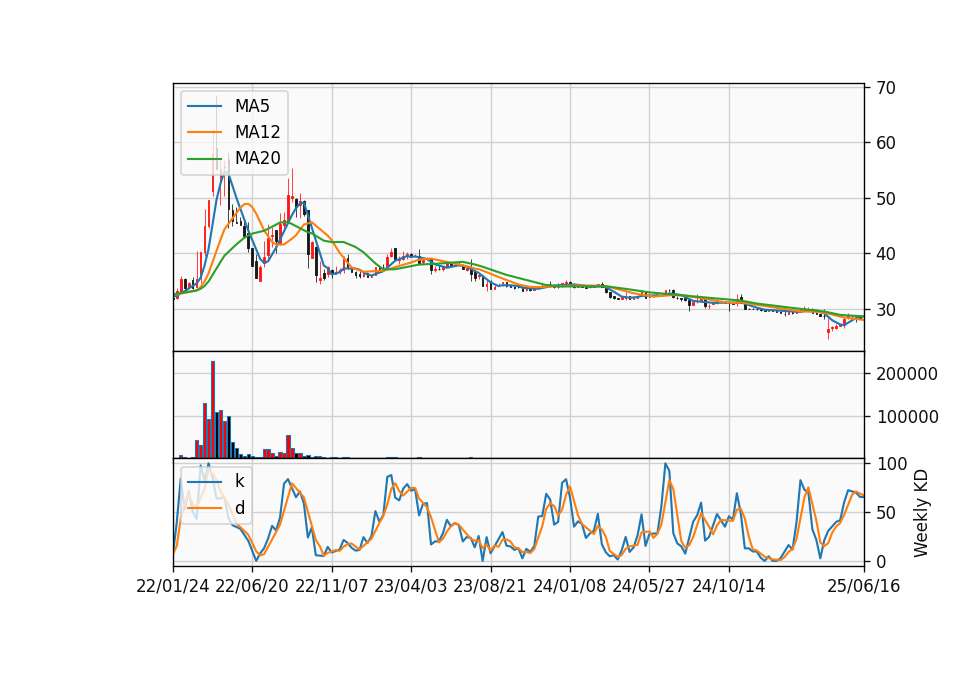Click the orange MA12 legend line sample

click(x=204, y=132)
